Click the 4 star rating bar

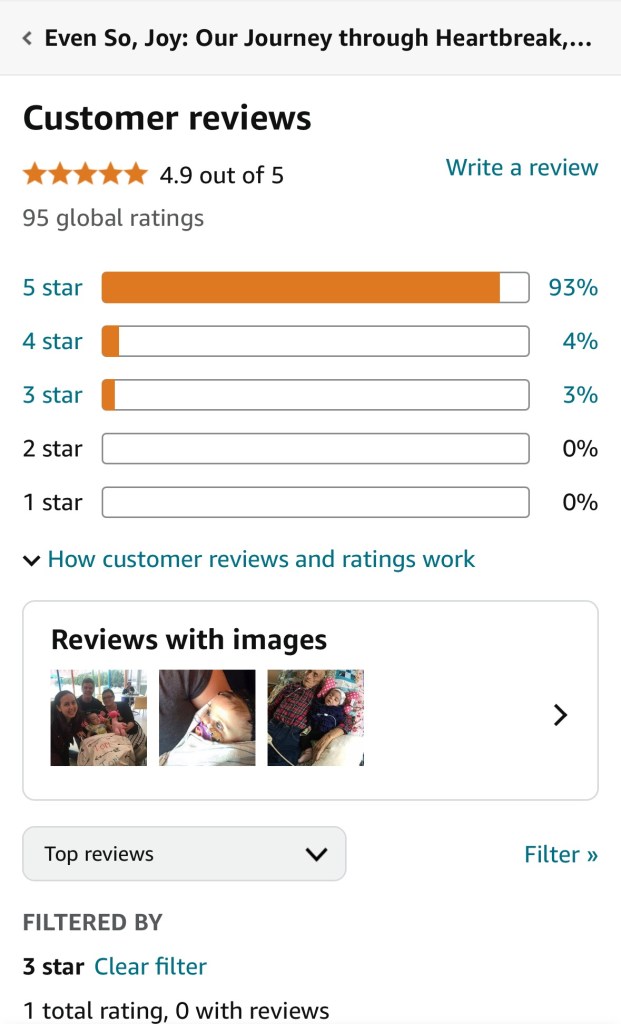click(315, 342)
